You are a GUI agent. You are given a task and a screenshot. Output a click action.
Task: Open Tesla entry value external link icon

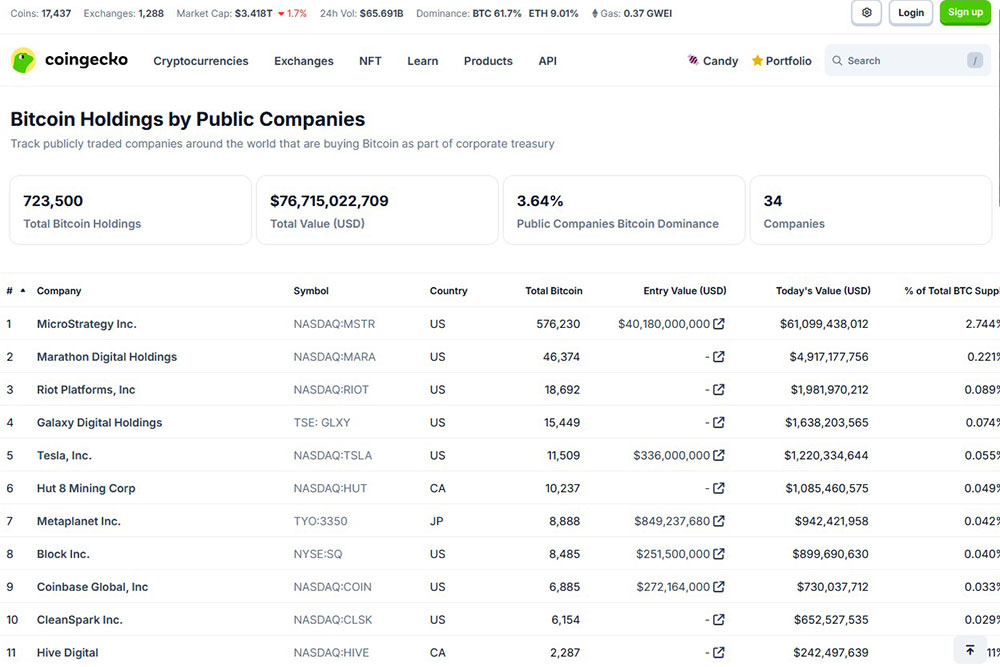(719, 455)
